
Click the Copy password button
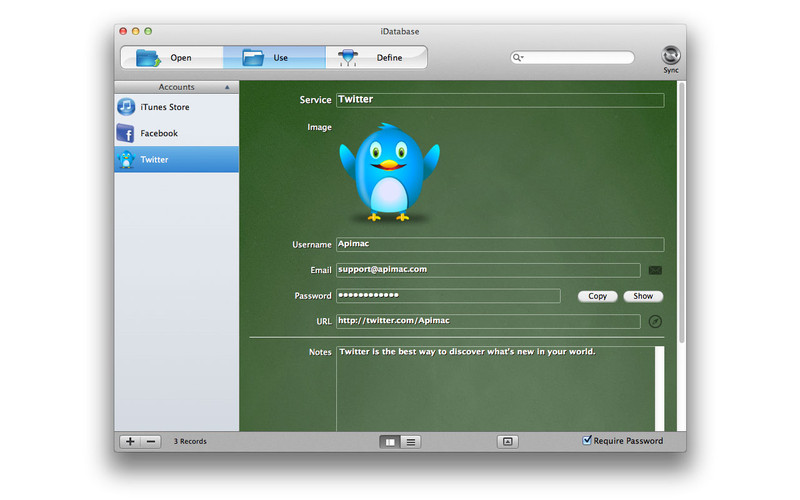(597, 296)
